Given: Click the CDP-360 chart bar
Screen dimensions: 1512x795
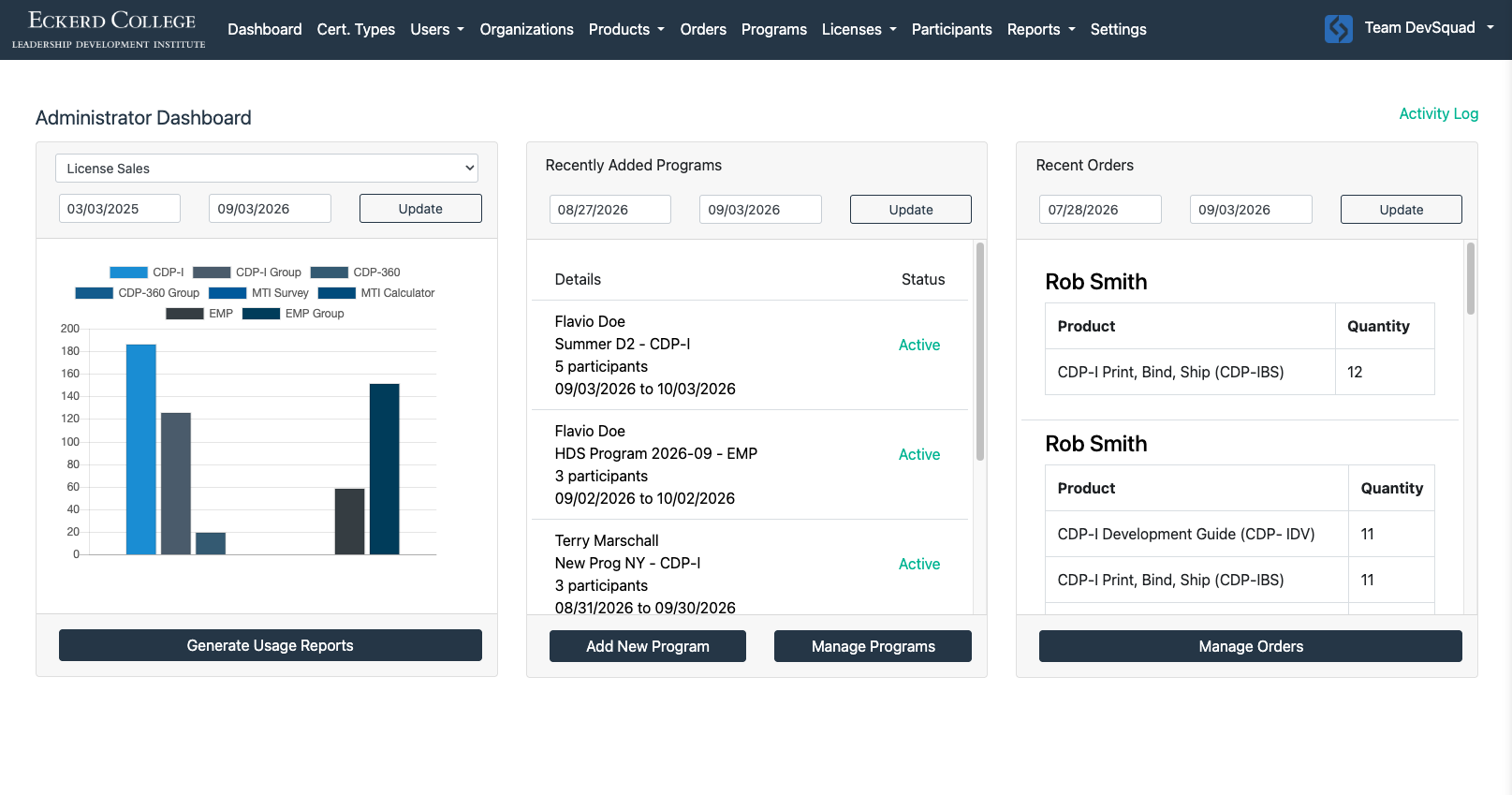Looking at the screenshot, I should pos(211,543).
